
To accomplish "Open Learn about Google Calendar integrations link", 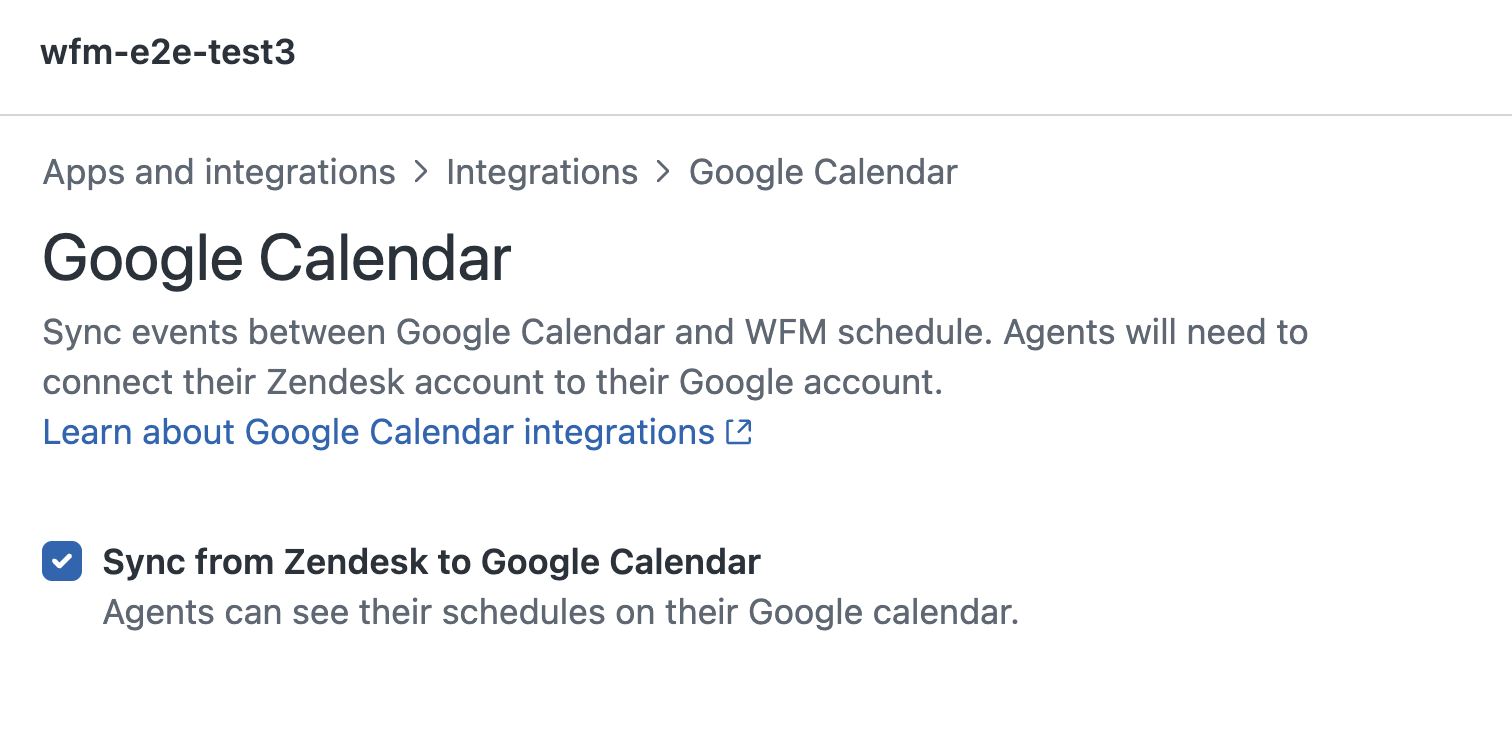I will [378, 432].
